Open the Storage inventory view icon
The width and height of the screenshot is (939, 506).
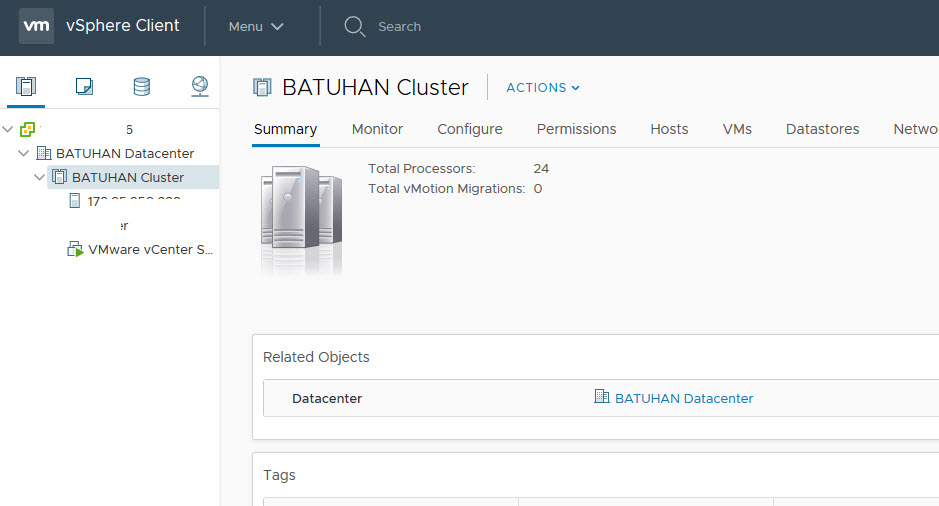point(142,87)
